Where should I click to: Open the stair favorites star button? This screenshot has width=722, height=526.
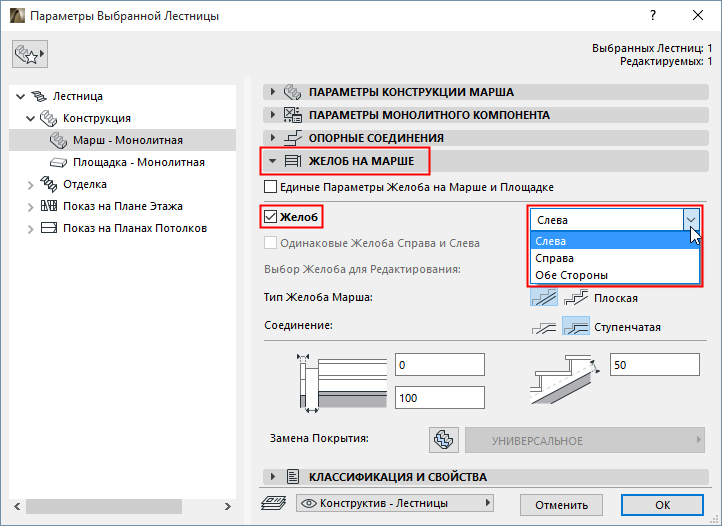click(x=30, y=54)
